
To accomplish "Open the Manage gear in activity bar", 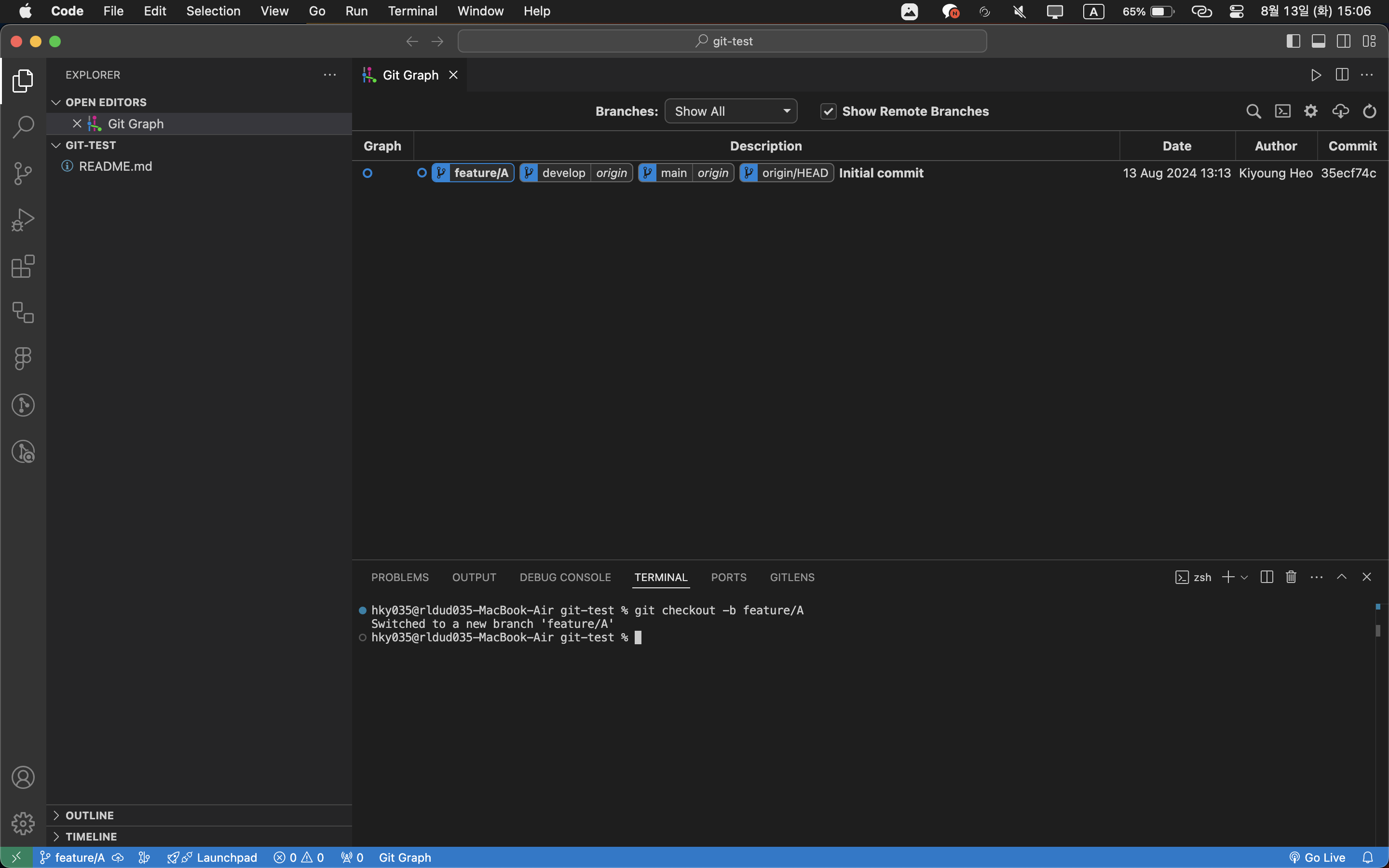I will (x=23, y=823).
